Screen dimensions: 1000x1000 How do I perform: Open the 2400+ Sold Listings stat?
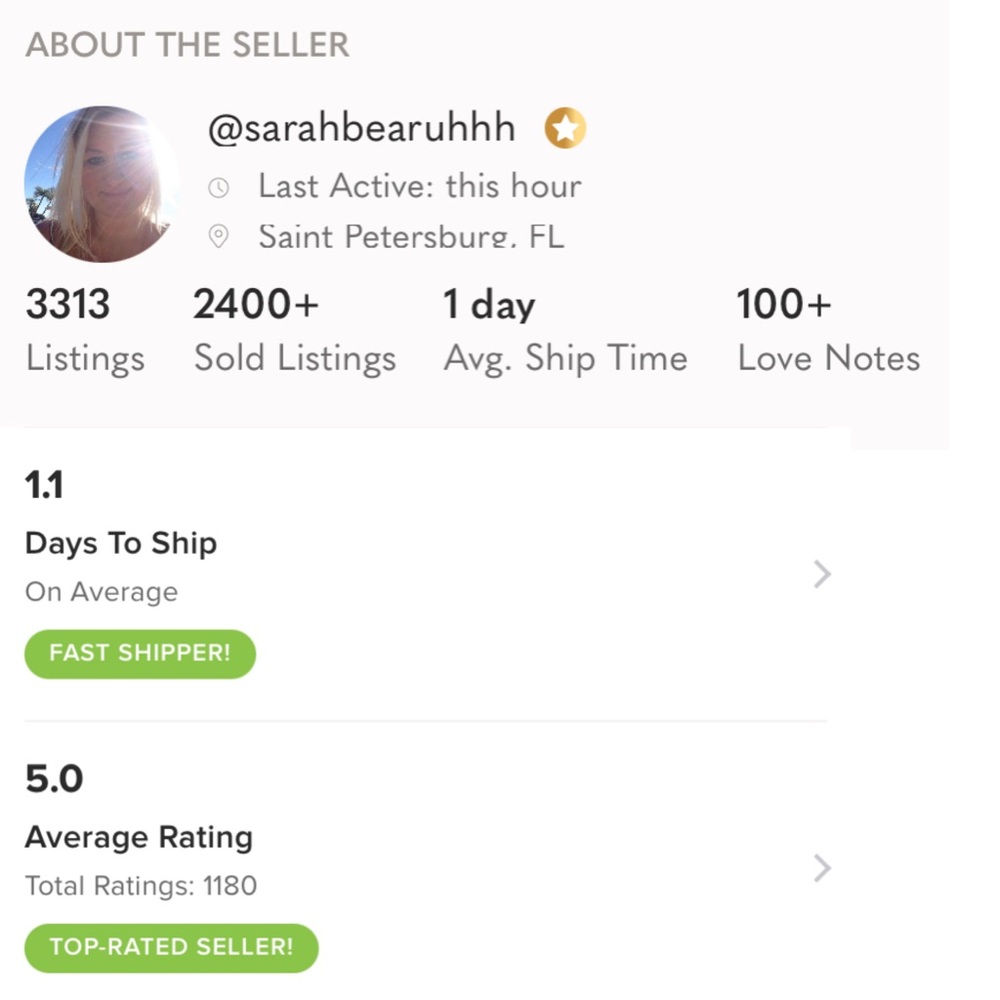(295, 330)
